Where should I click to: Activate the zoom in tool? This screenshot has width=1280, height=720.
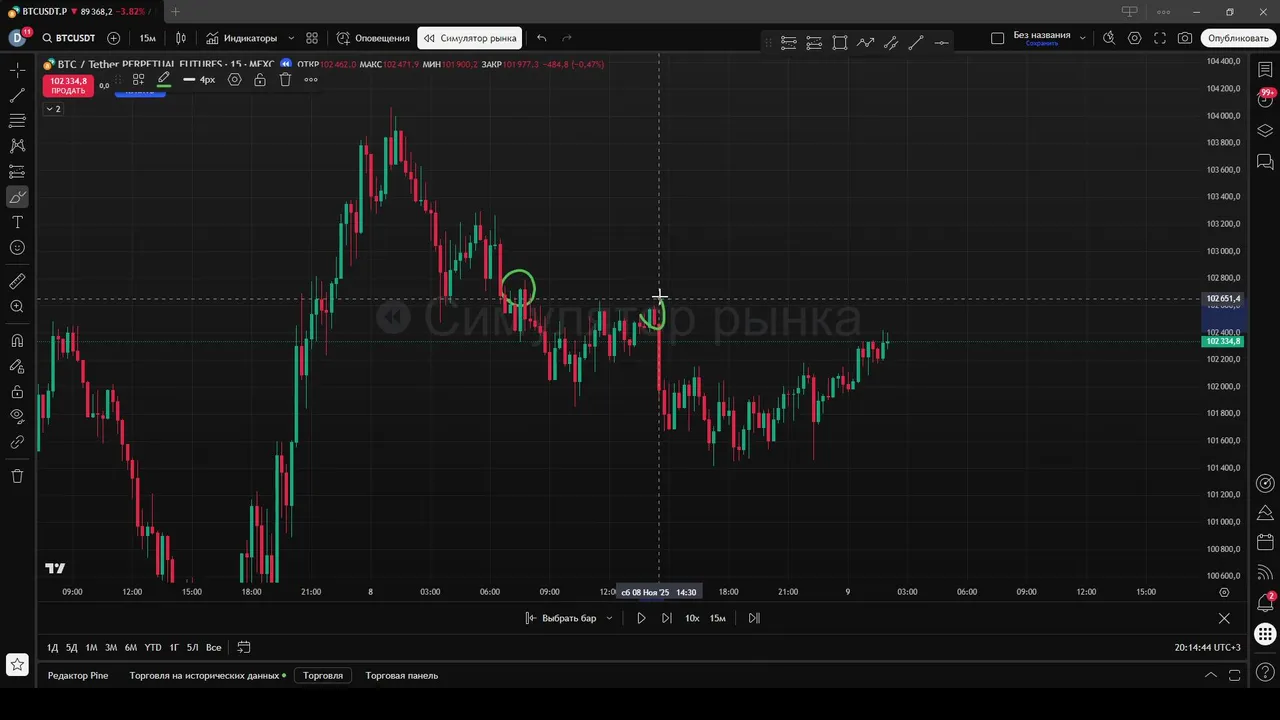coord(17,307)
